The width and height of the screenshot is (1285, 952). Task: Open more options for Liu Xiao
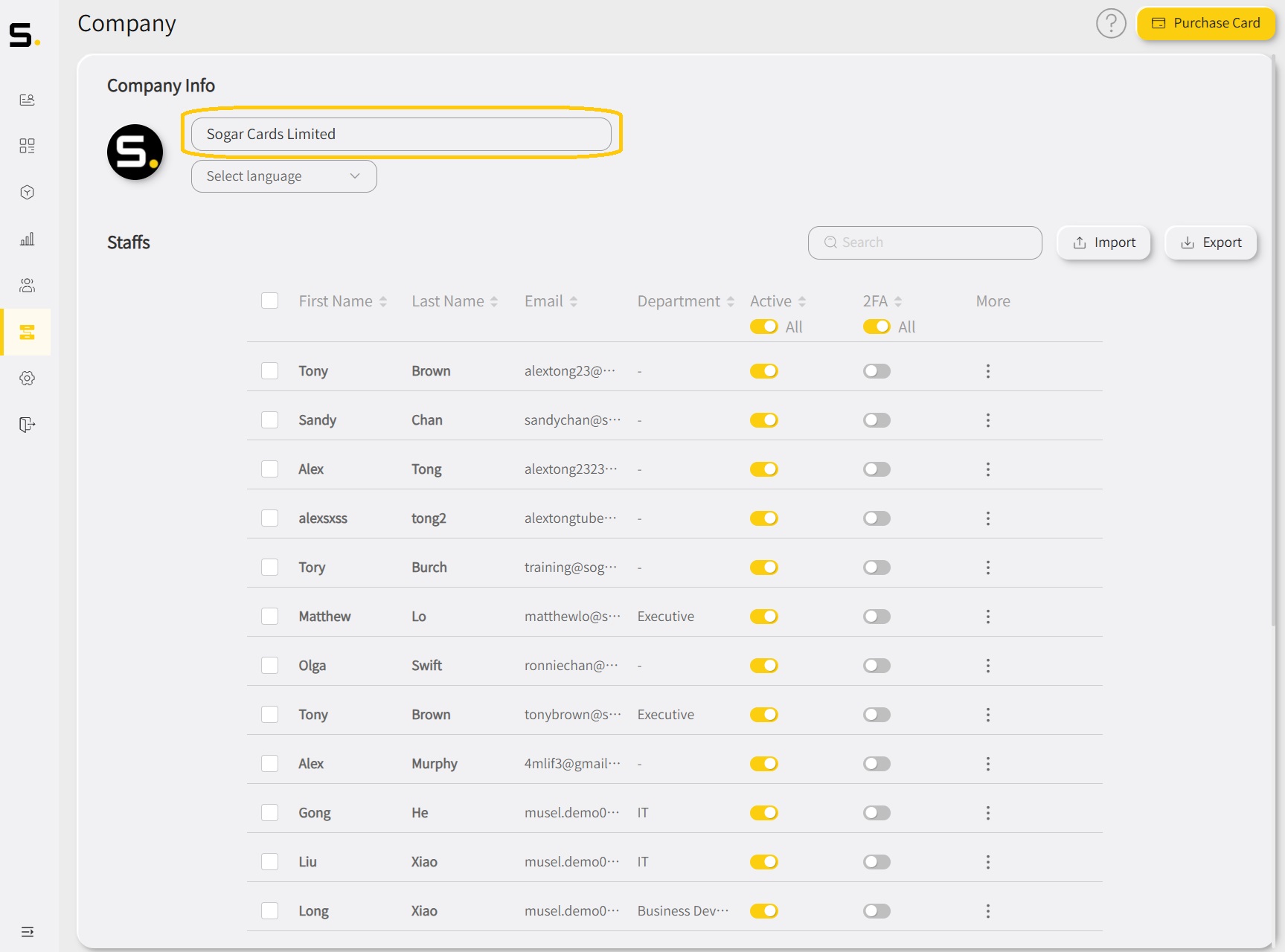[x=988, y=862]
